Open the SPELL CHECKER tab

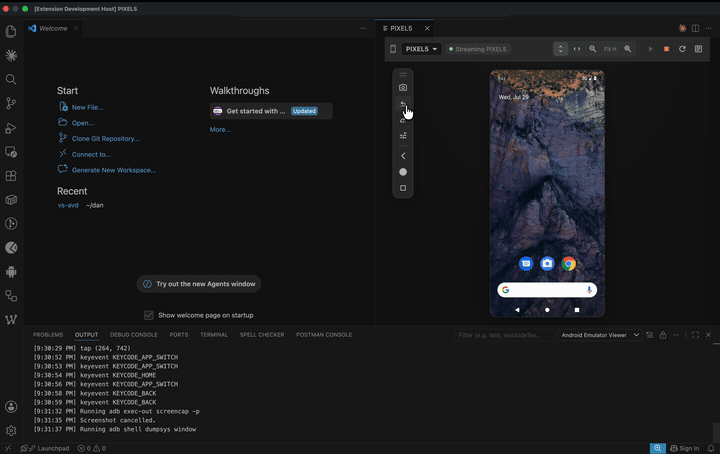262,335
